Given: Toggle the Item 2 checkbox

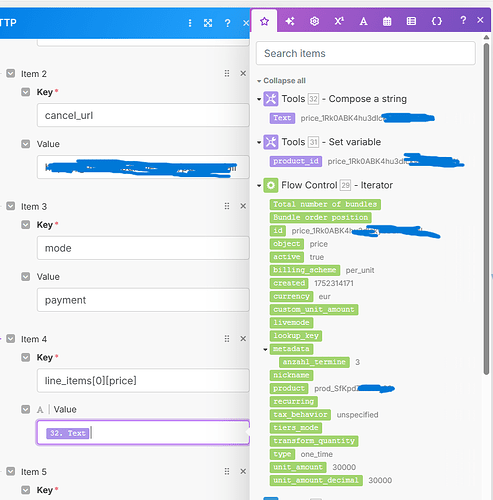Looking at the screenshot, I should pyautogui.click(x=11, y=73).
